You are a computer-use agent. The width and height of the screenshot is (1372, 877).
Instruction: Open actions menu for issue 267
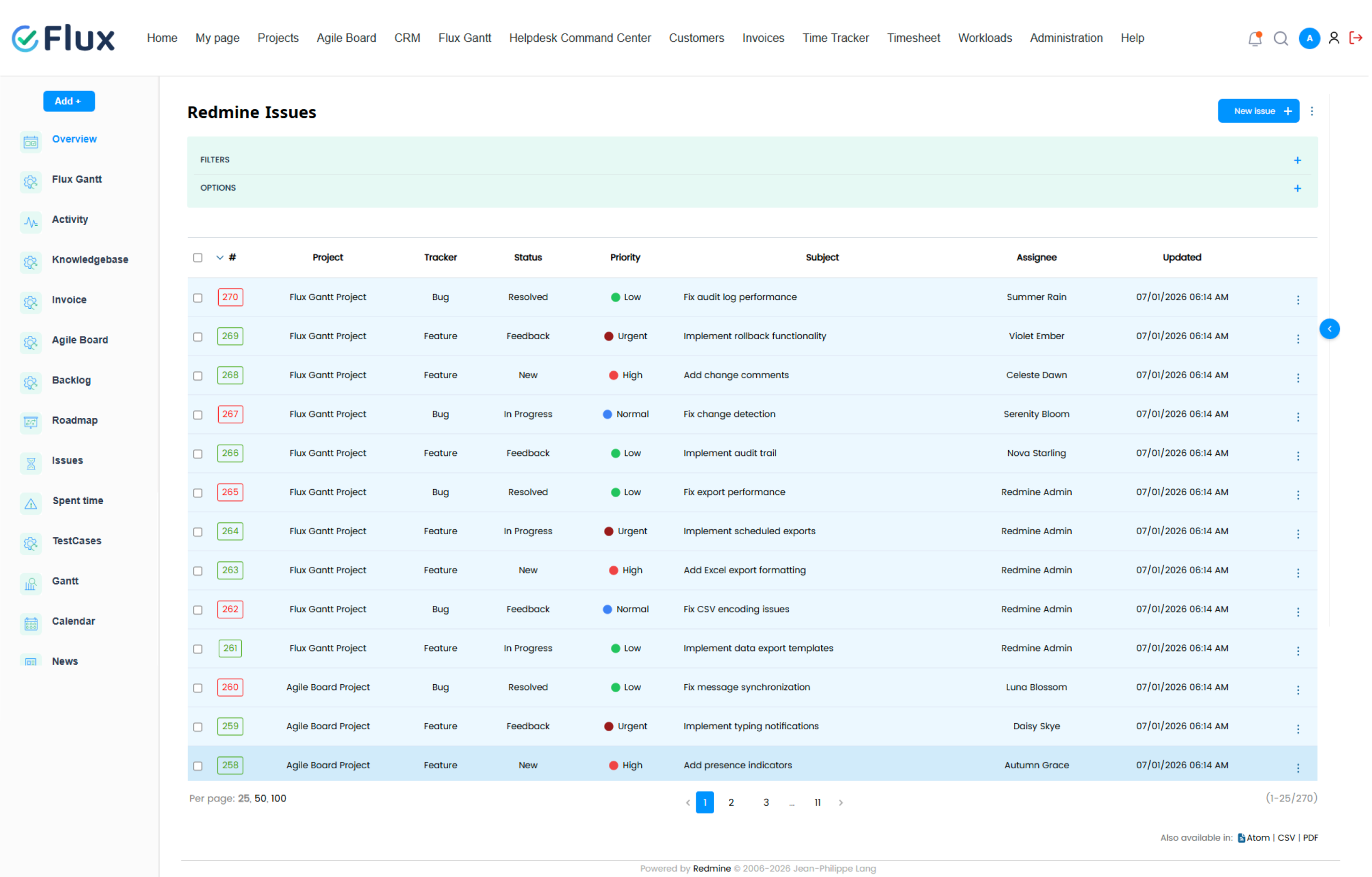click(x=1298, y=417)
